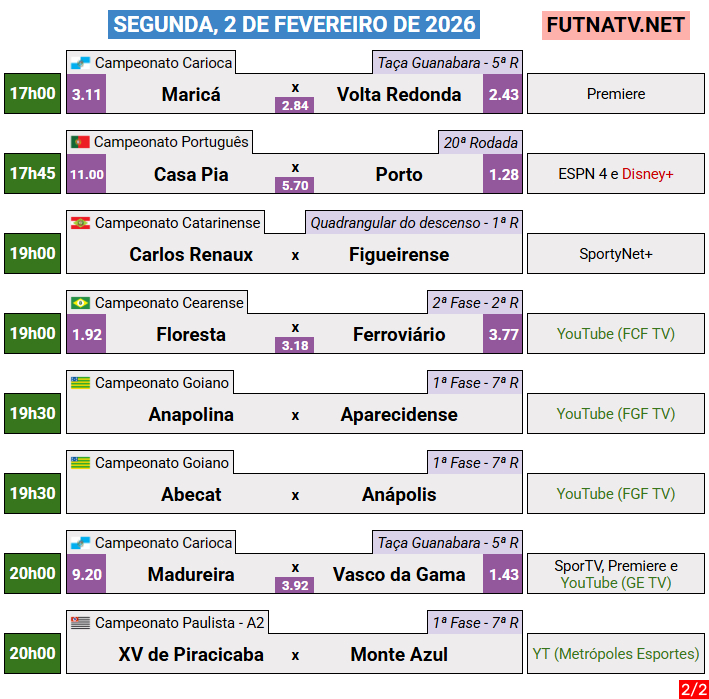Choose the 5.70 draw odds for Casa Pia x Porto

click(x=295, y=185)
